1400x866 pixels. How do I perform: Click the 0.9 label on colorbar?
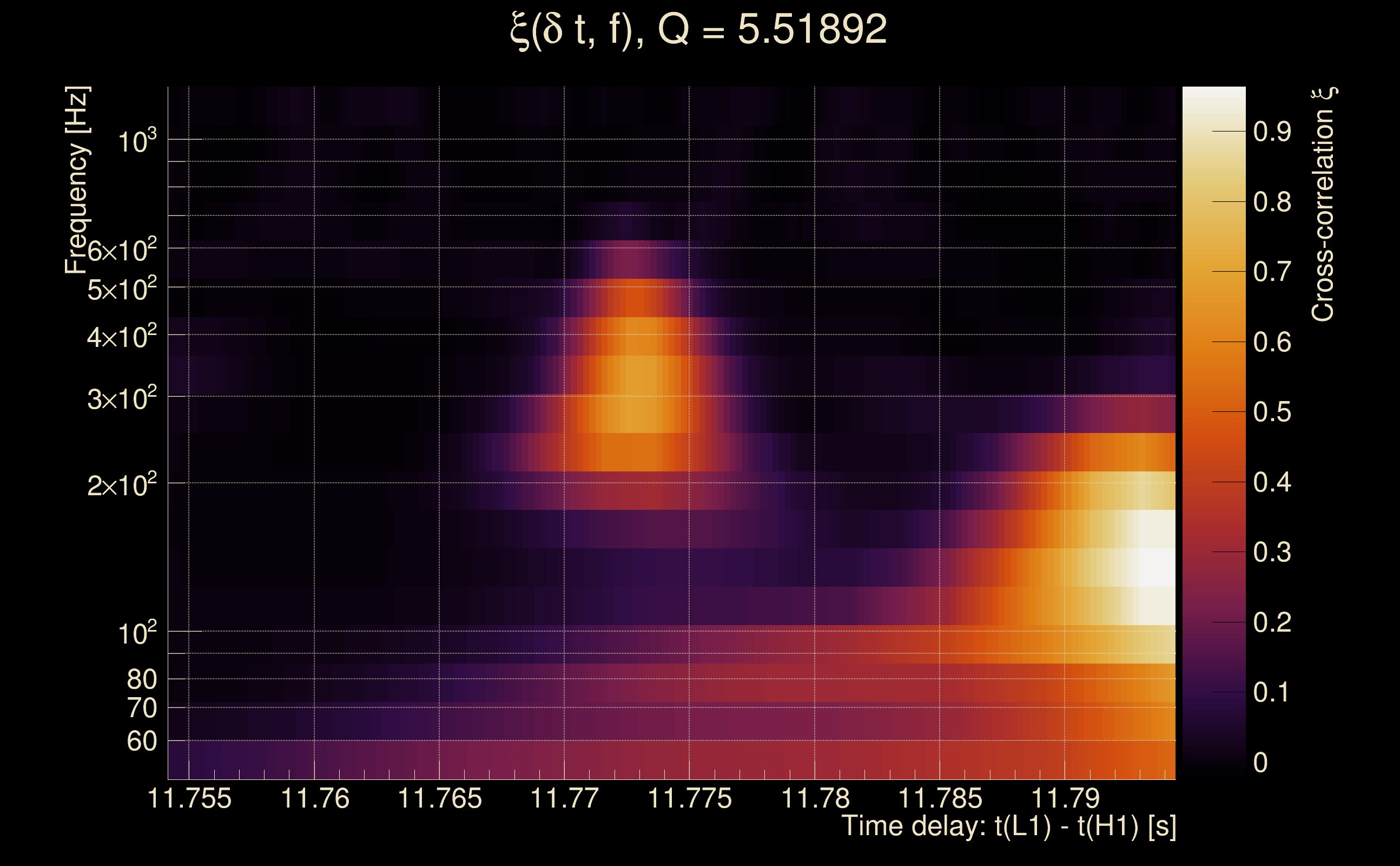(1272, 132)
